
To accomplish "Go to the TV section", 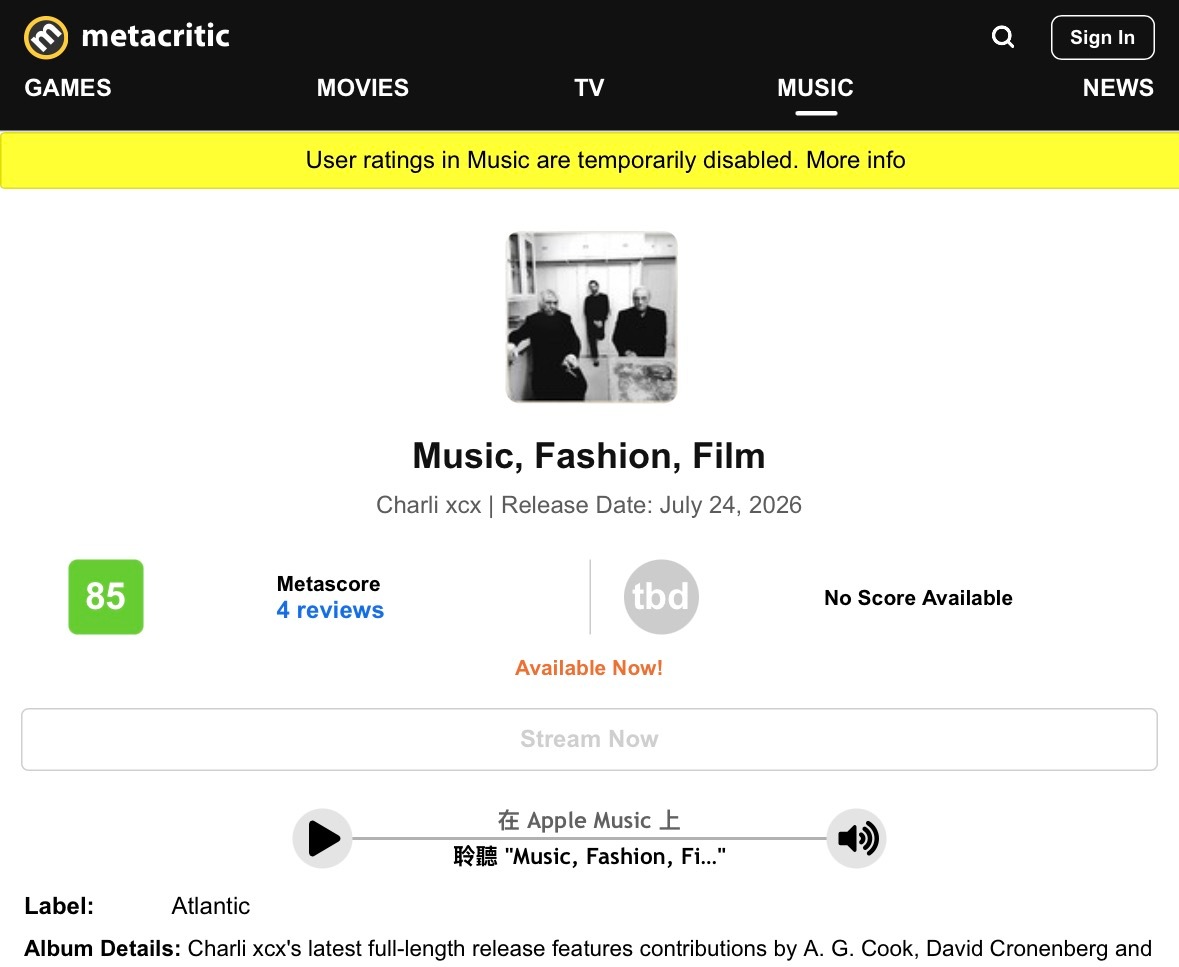I will pos(590,88).
